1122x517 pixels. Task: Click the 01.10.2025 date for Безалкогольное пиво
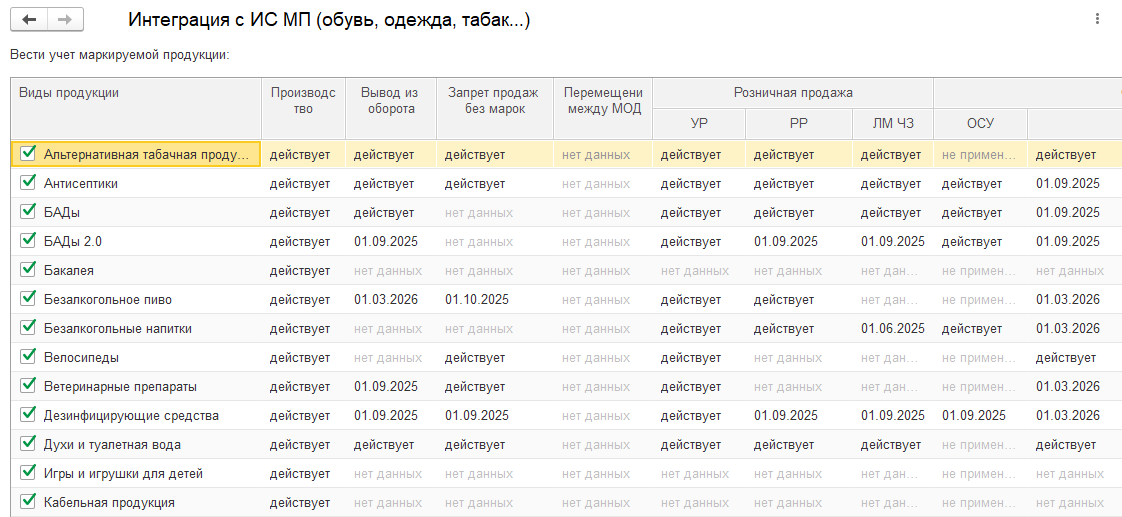477,299
